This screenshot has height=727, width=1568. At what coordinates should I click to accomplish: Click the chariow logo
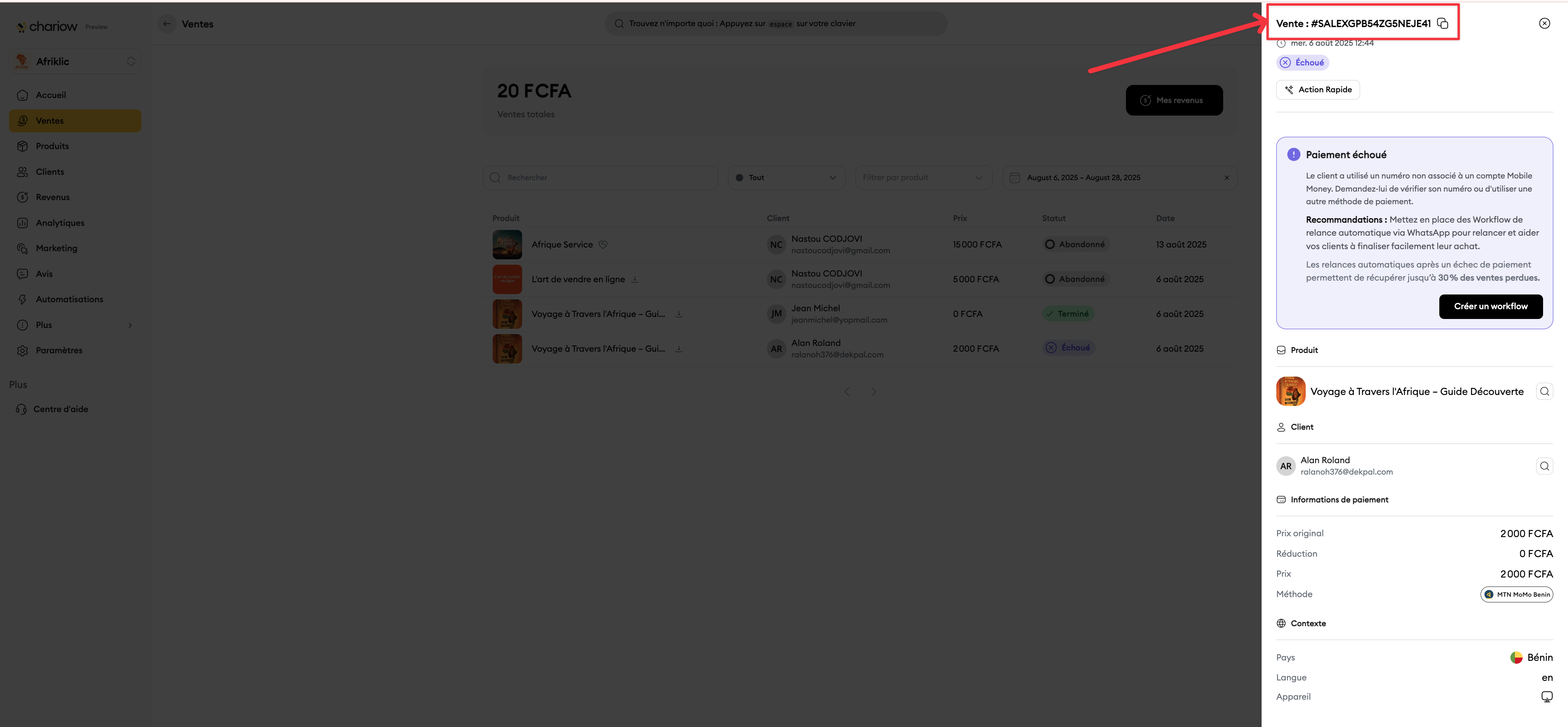click(47, 26)
